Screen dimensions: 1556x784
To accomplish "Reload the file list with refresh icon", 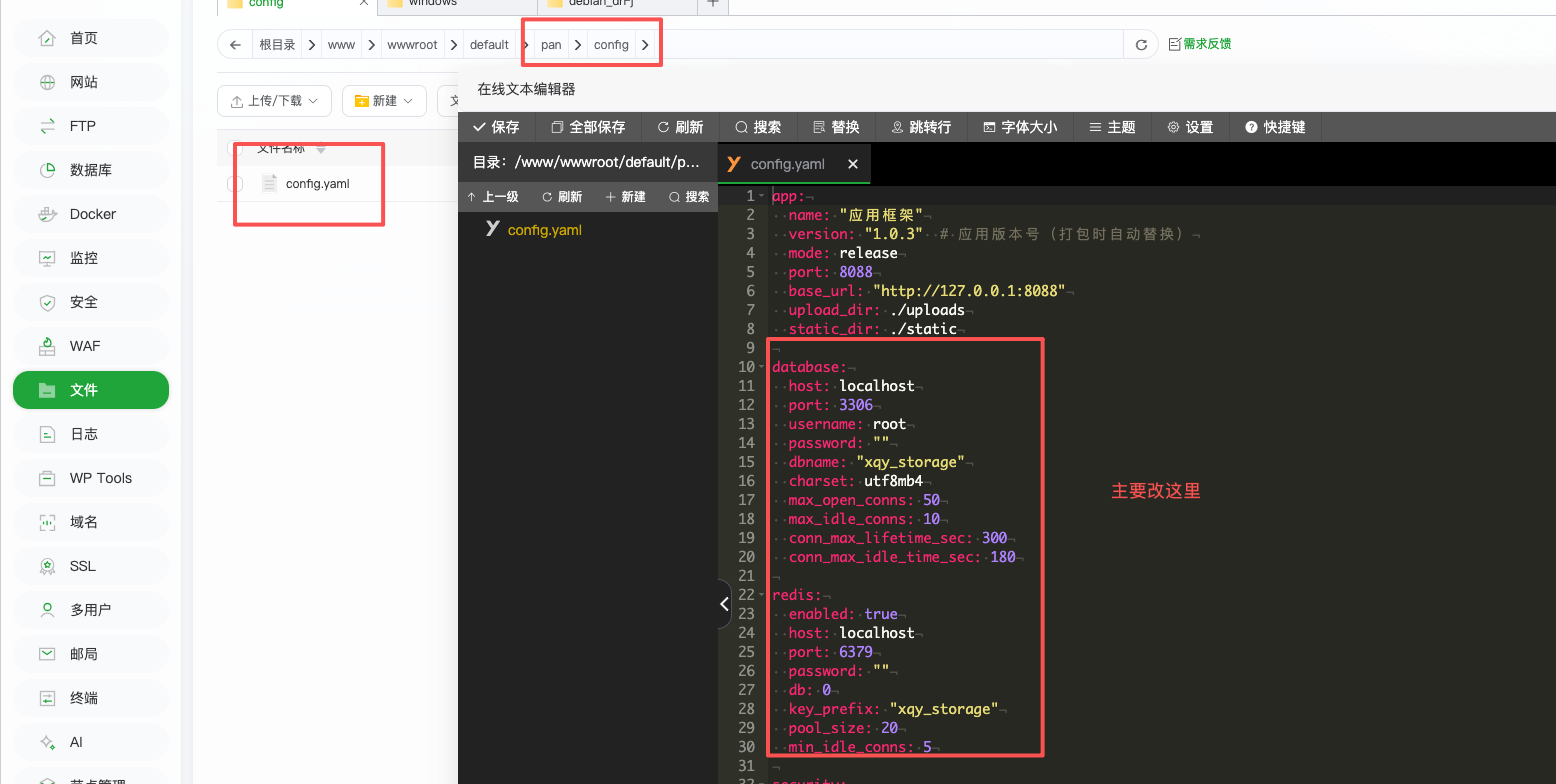I will pos(1140,45).
